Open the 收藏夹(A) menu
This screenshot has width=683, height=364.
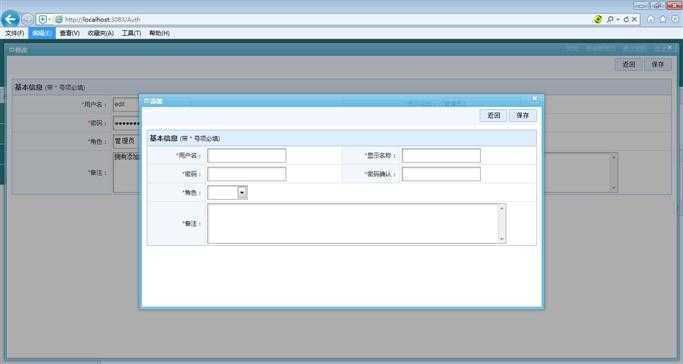101,33
